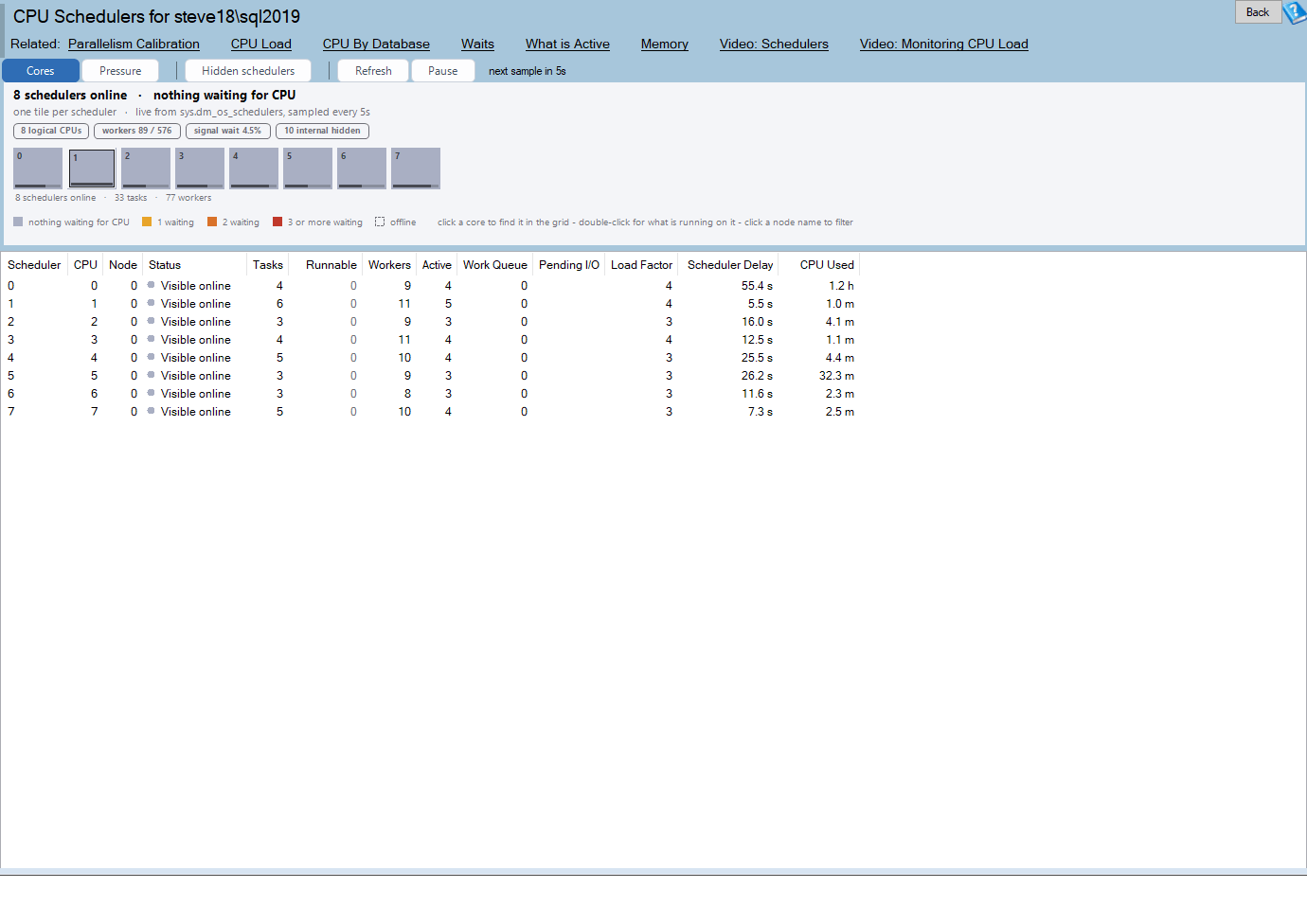1307x924 pixels.
Task: Click the red '3 or more waiting' swatch
Action: [278, 222]
